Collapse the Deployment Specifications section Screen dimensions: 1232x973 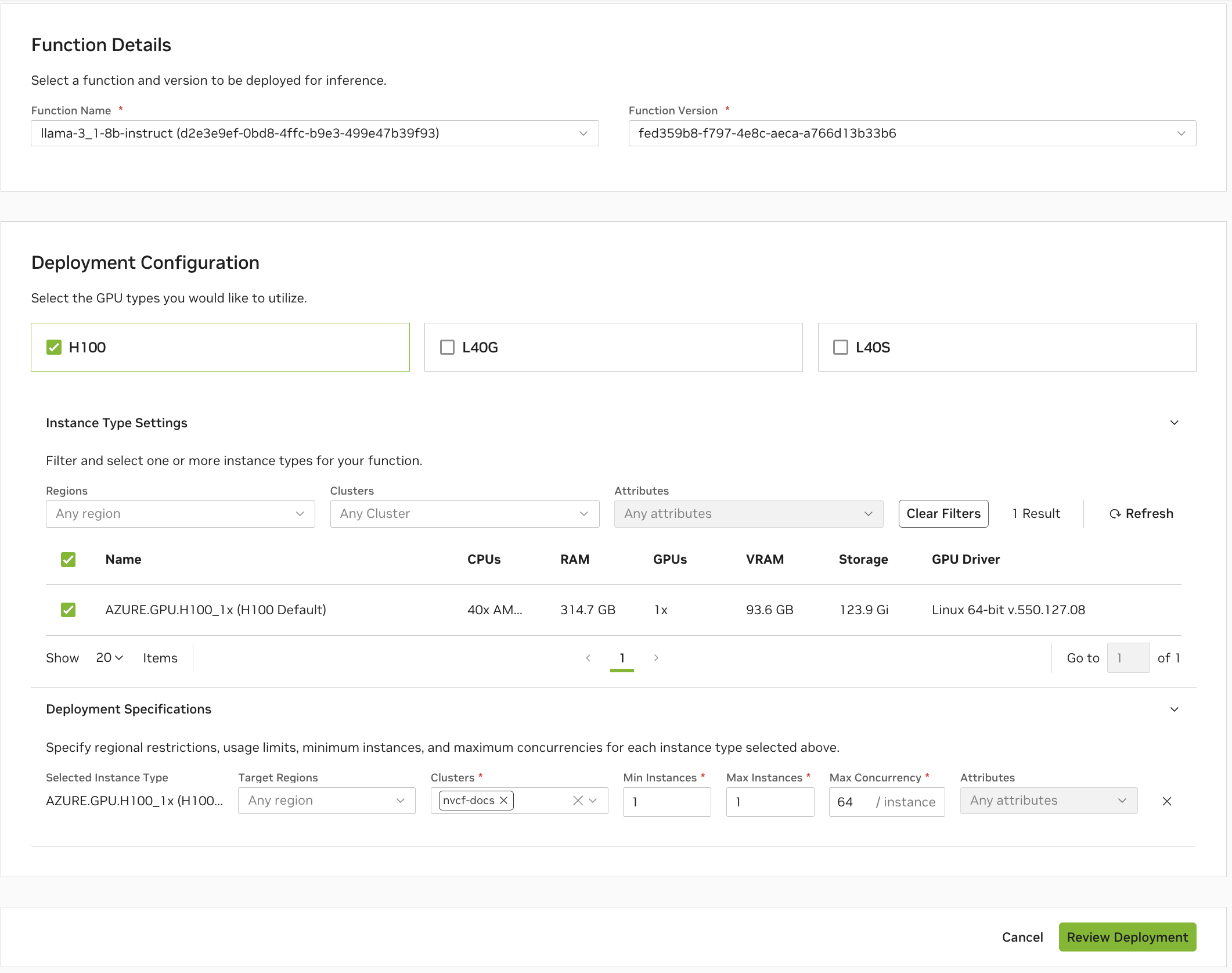[x=1174, y=709]
